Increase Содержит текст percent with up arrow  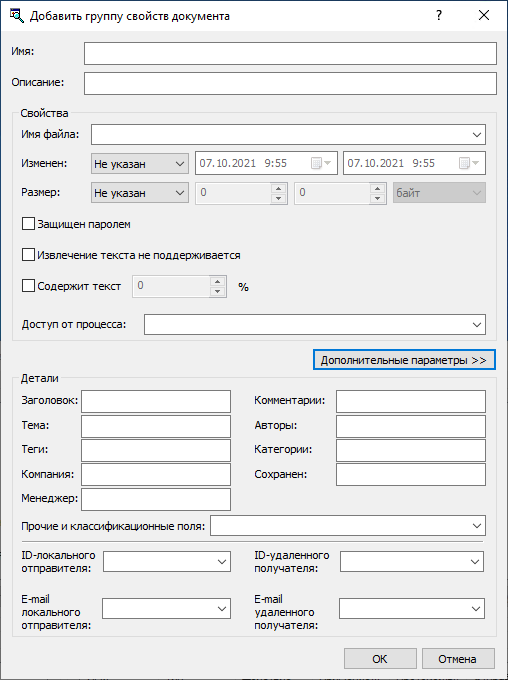point(218,281)
